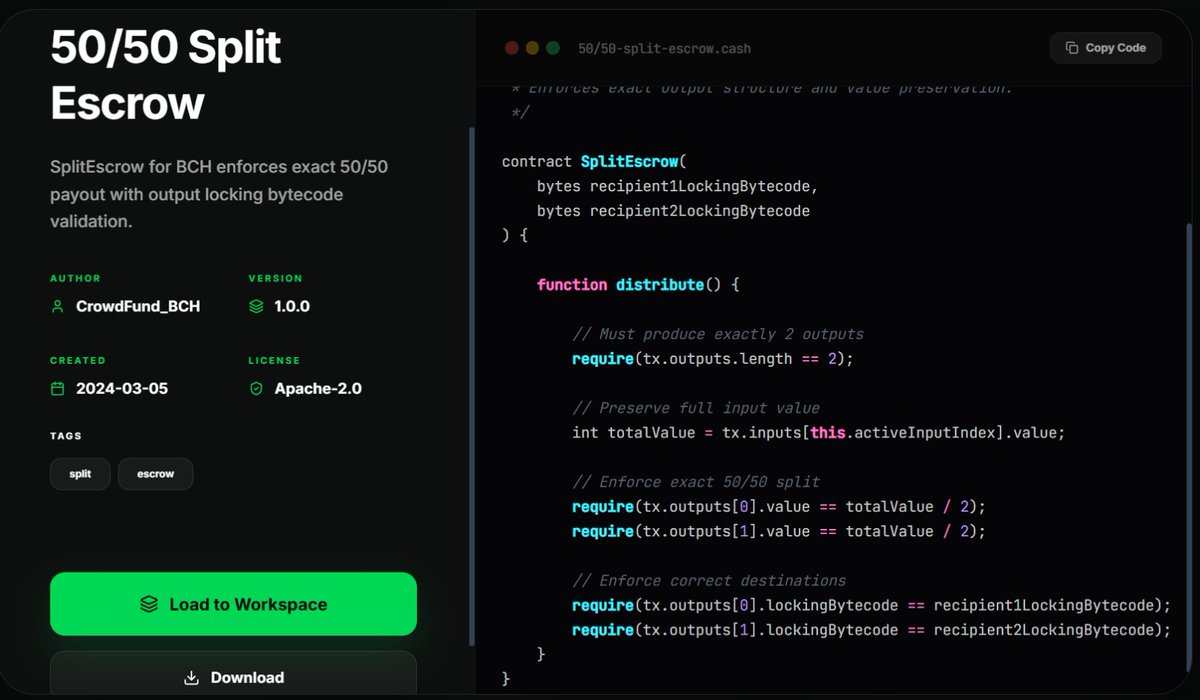Click the author person icon
1200x700 pixels.
pos(58,307)
